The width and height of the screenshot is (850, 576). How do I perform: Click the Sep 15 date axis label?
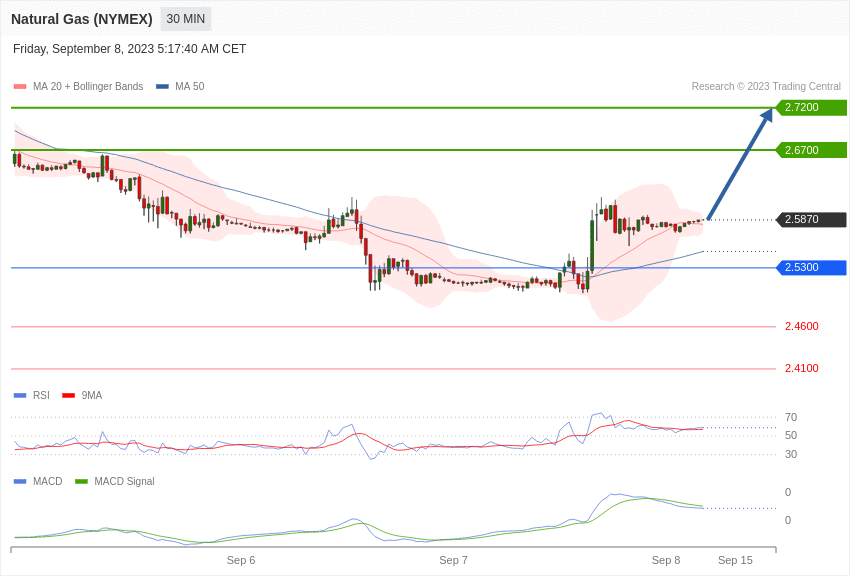[x=735, y=560]
